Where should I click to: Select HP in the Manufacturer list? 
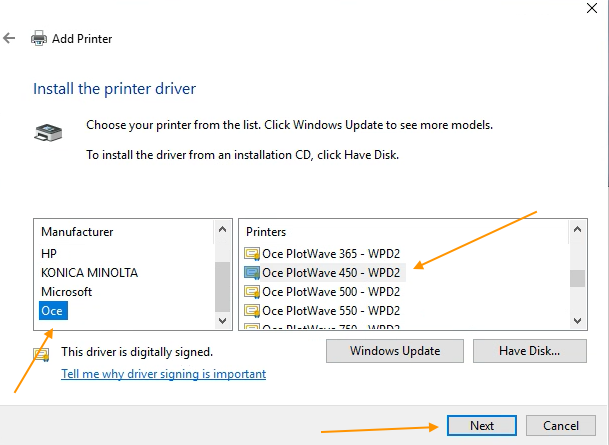49,254
